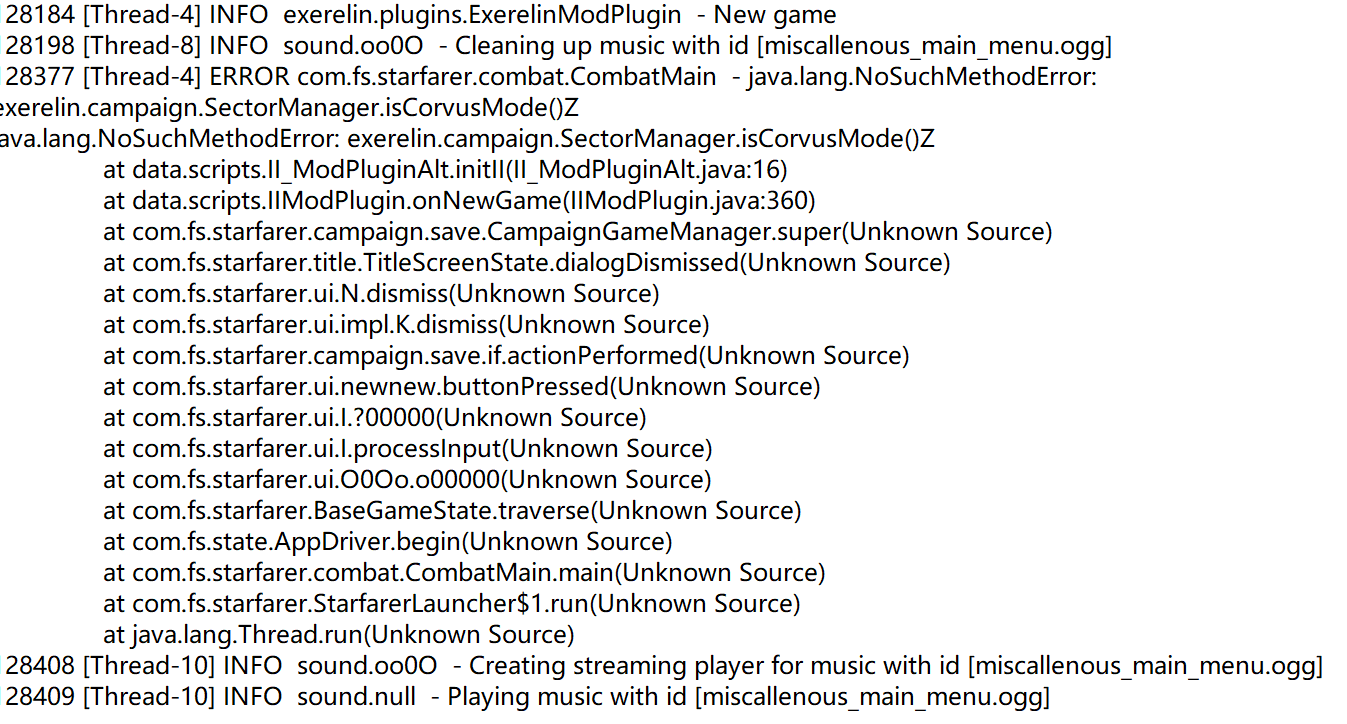Click the TitleScreenState.dialogDismissed line
Screen dimensions: 1347x724
[x=526, y=263]
